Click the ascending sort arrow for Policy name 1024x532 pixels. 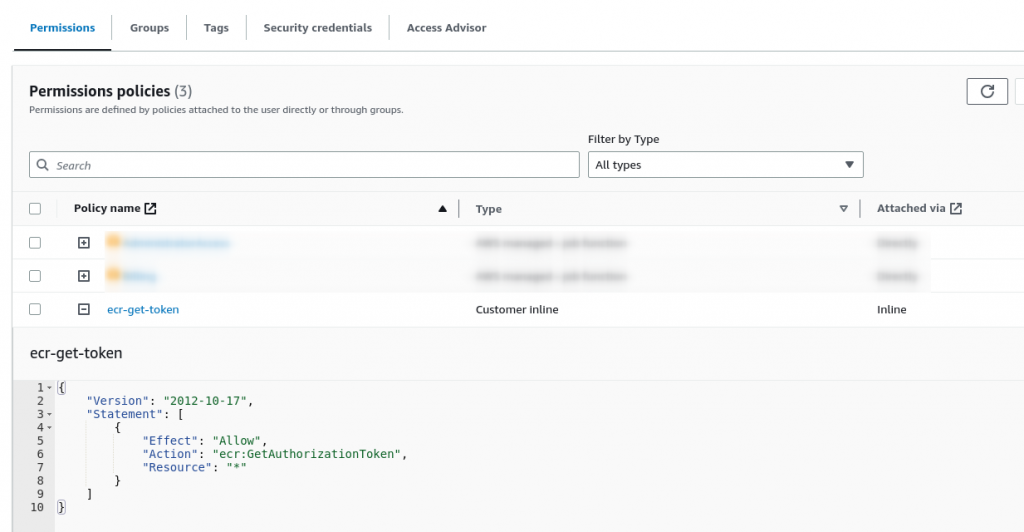pyautogui.click(x=442, y=209)
